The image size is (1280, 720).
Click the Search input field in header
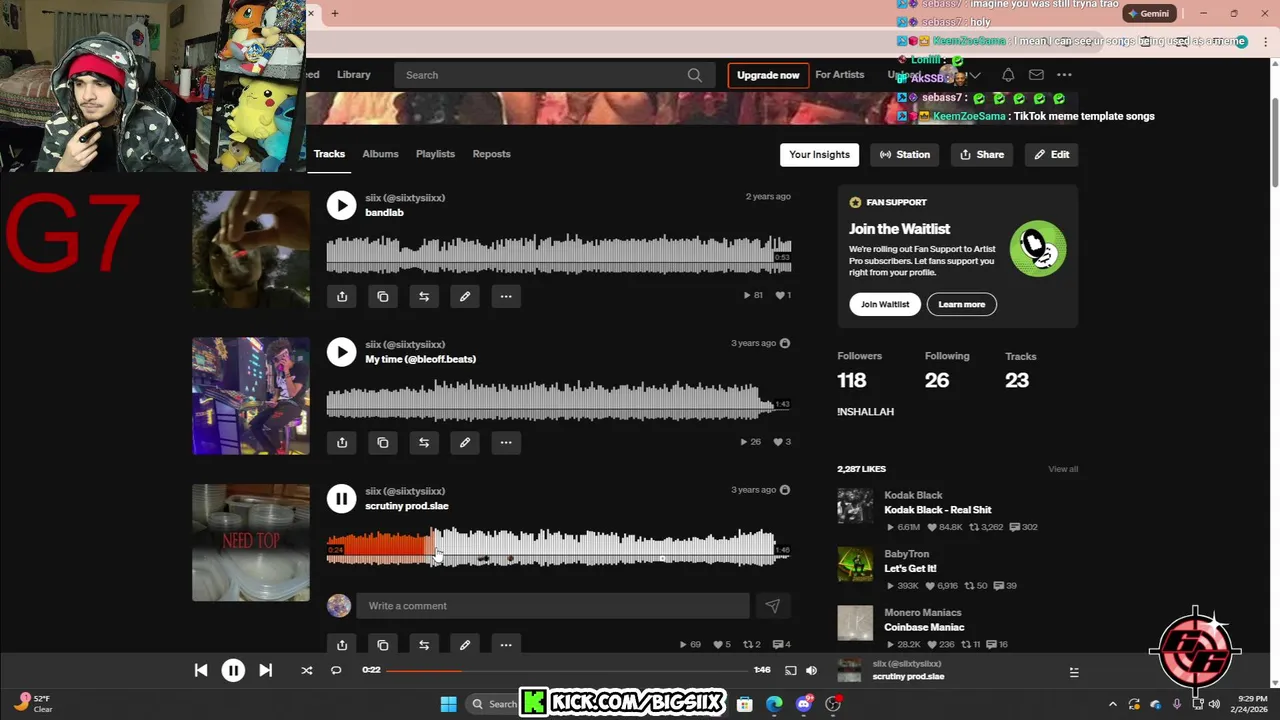pos(553,75)
